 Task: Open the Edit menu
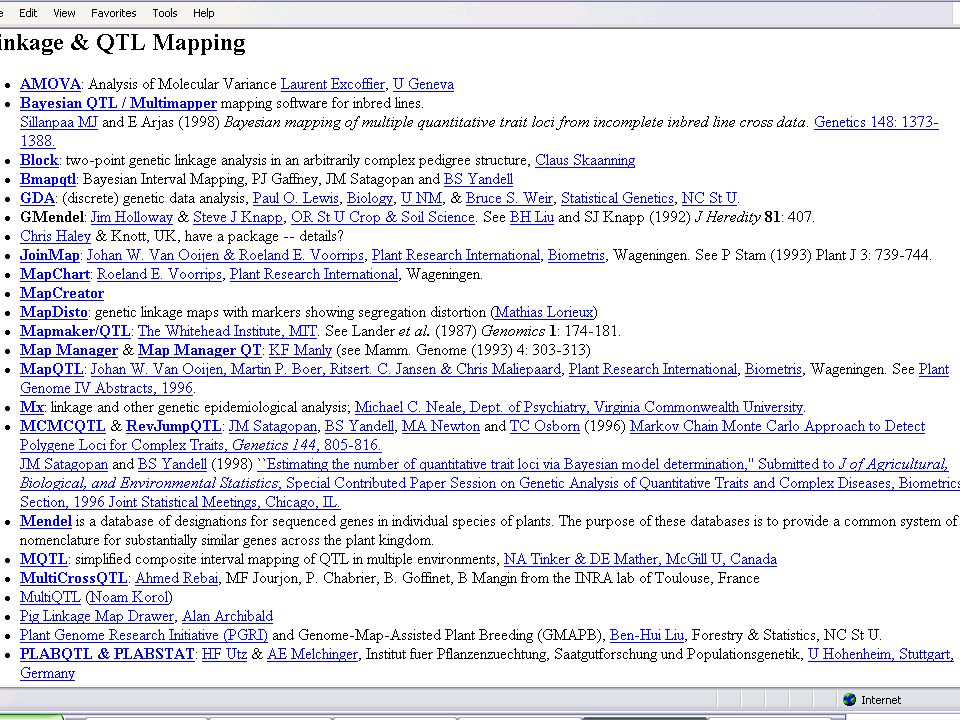click(28, 13)
